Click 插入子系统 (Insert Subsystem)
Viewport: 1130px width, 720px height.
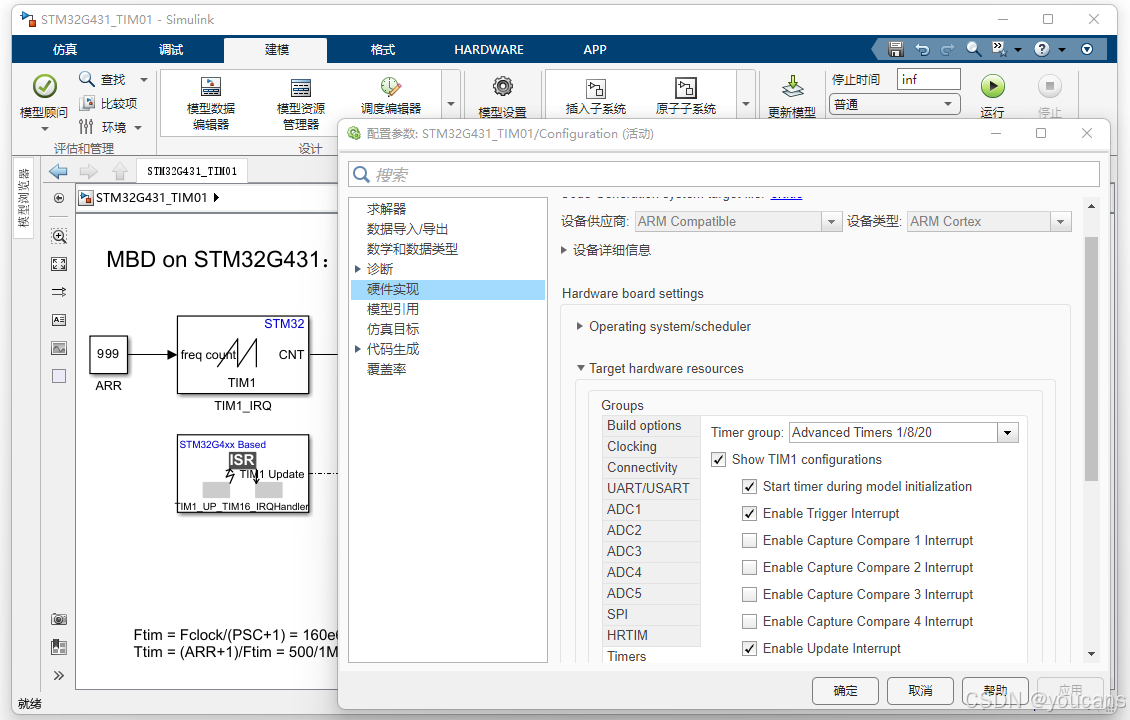click(x=595, y=96)
